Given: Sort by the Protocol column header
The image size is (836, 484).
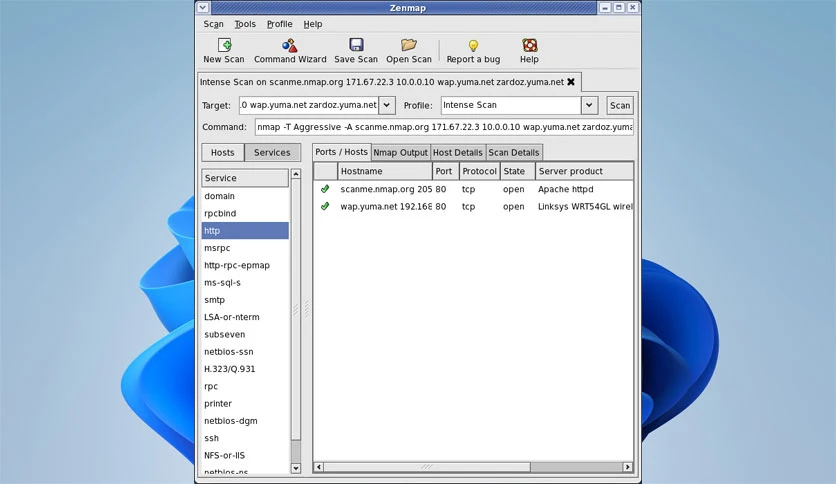Looking at the screenshot, I should tap(479, 171).
